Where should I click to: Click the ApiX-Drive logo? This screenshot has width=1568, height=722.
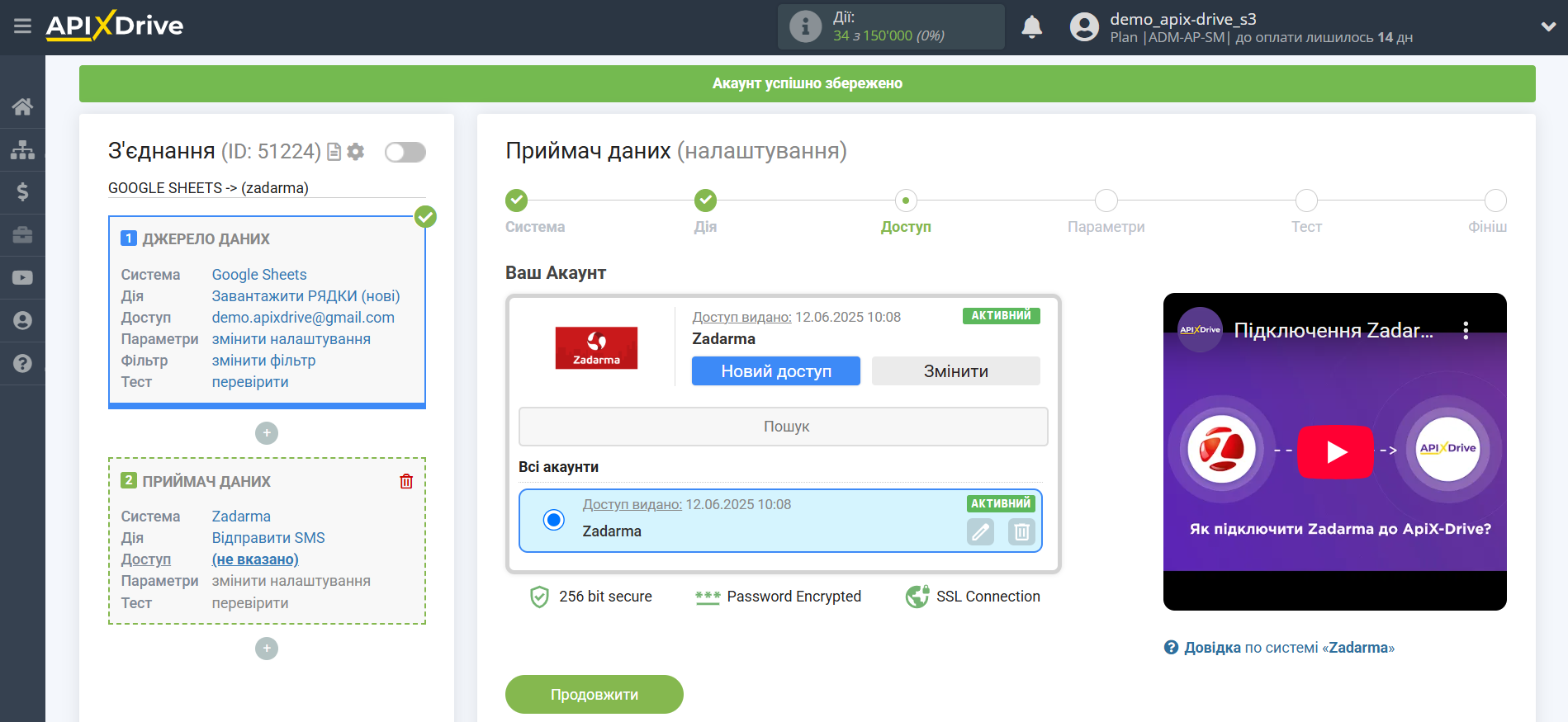pos(115,26)
